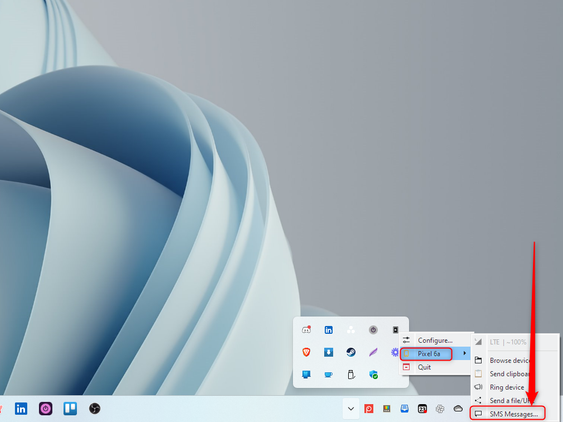Select Pixel 6a device entry
The width and height of the screenshot is (563, 422).
[435, 354]
